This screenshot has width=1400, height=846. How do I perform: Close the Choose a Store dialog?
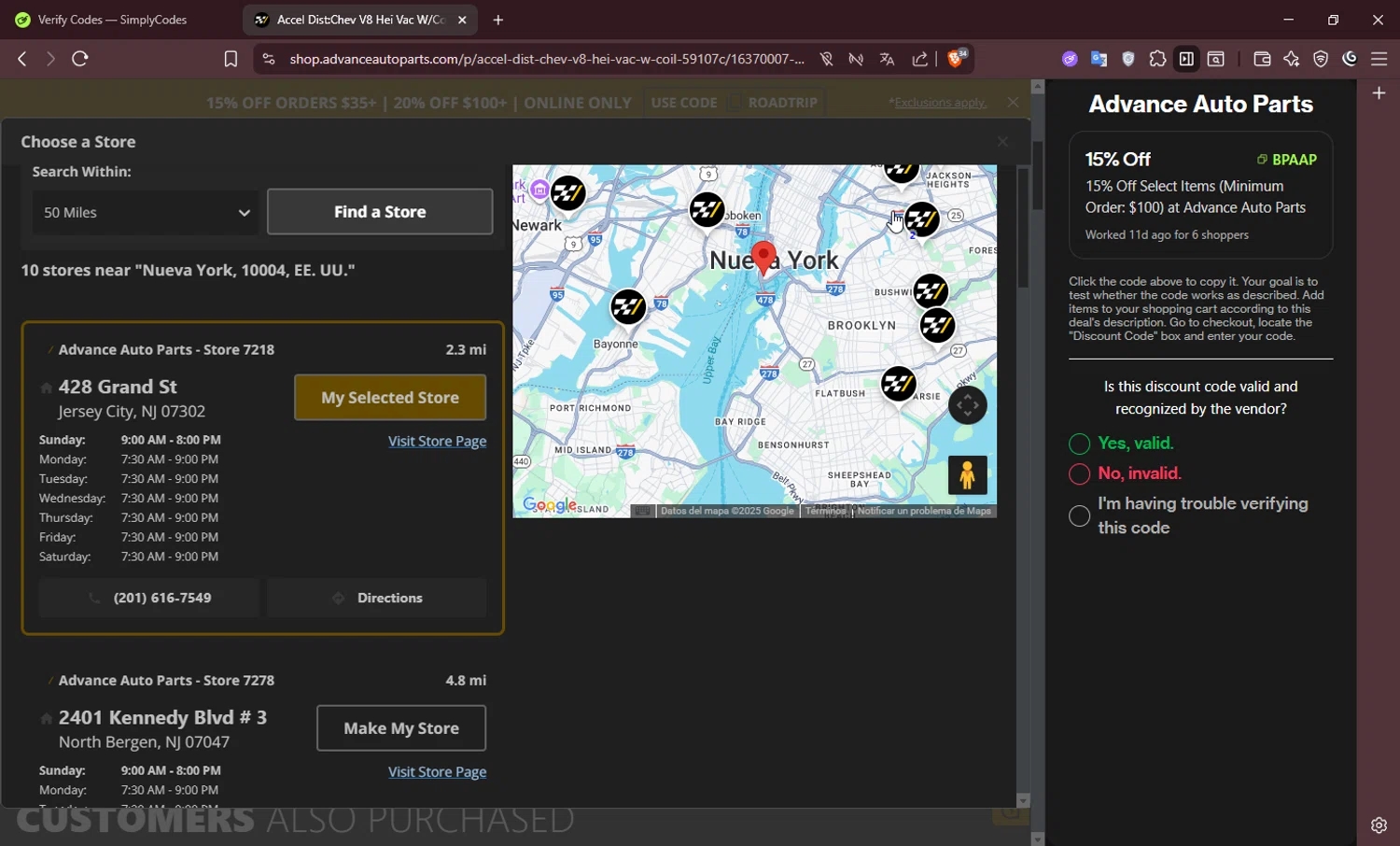pos(1002,142)
